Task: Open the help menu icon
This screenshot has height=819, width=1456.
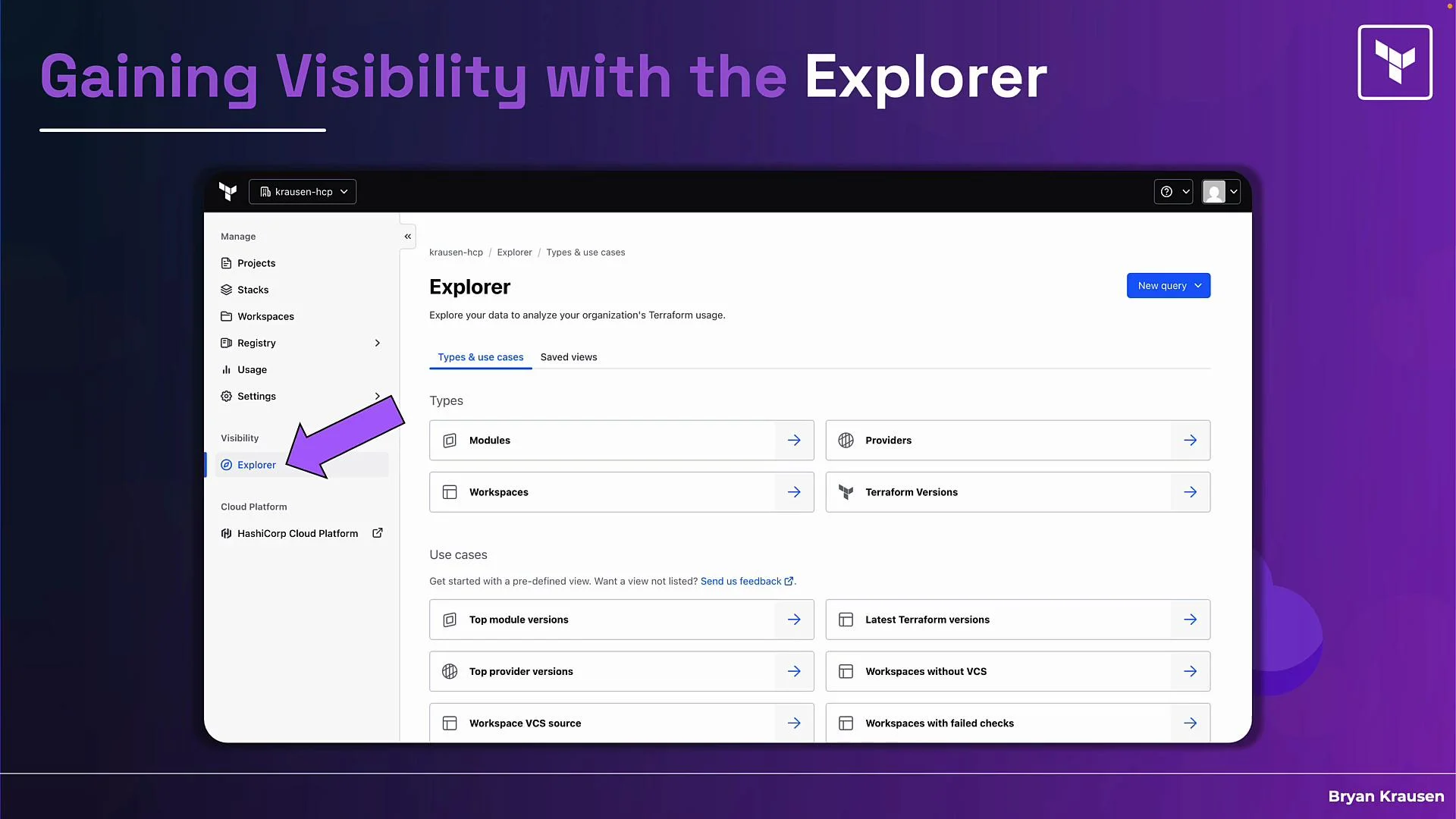Action: (1166, 192)
